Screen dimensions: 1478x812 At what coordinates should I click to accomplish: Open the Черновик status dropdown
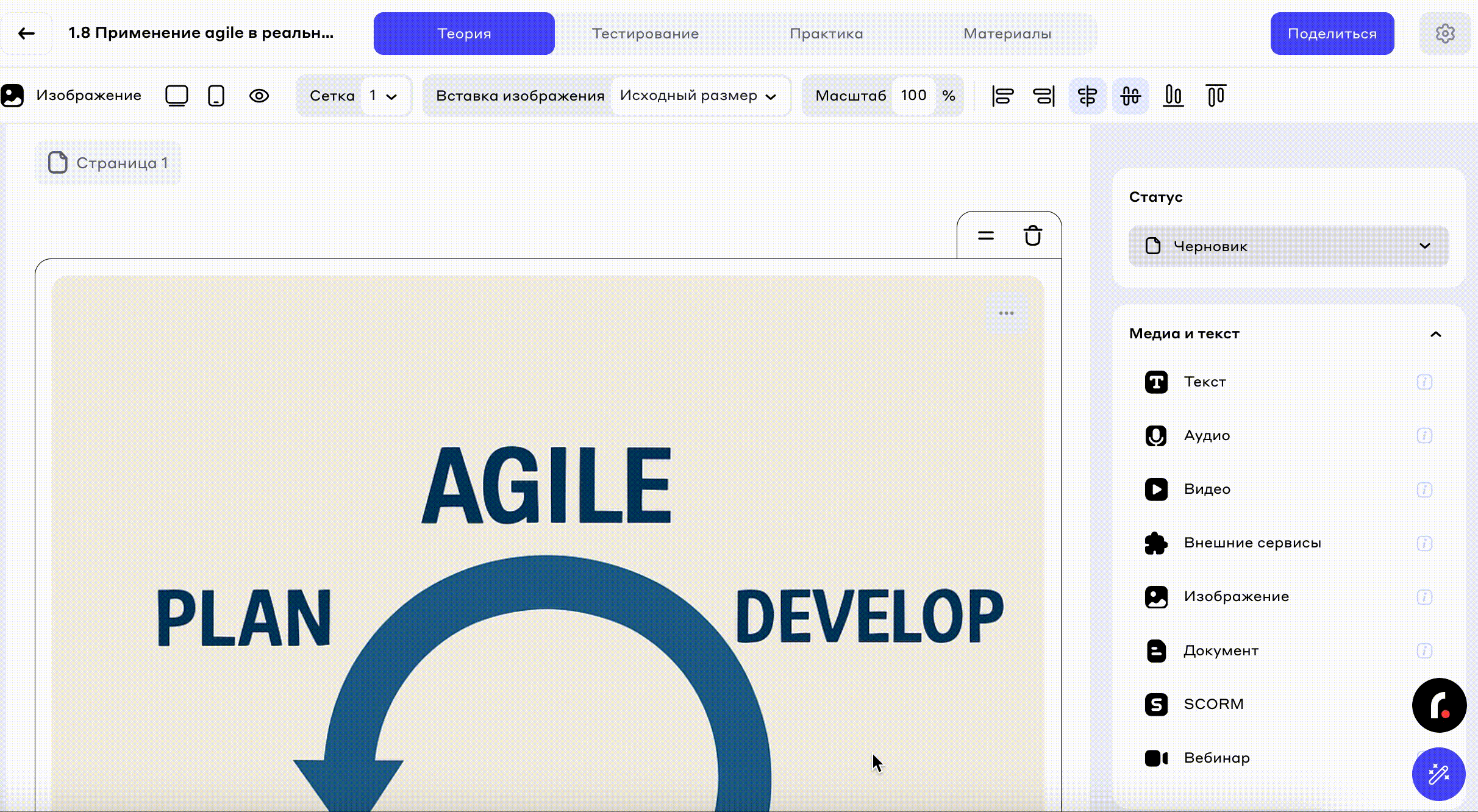coord(1288,246)
